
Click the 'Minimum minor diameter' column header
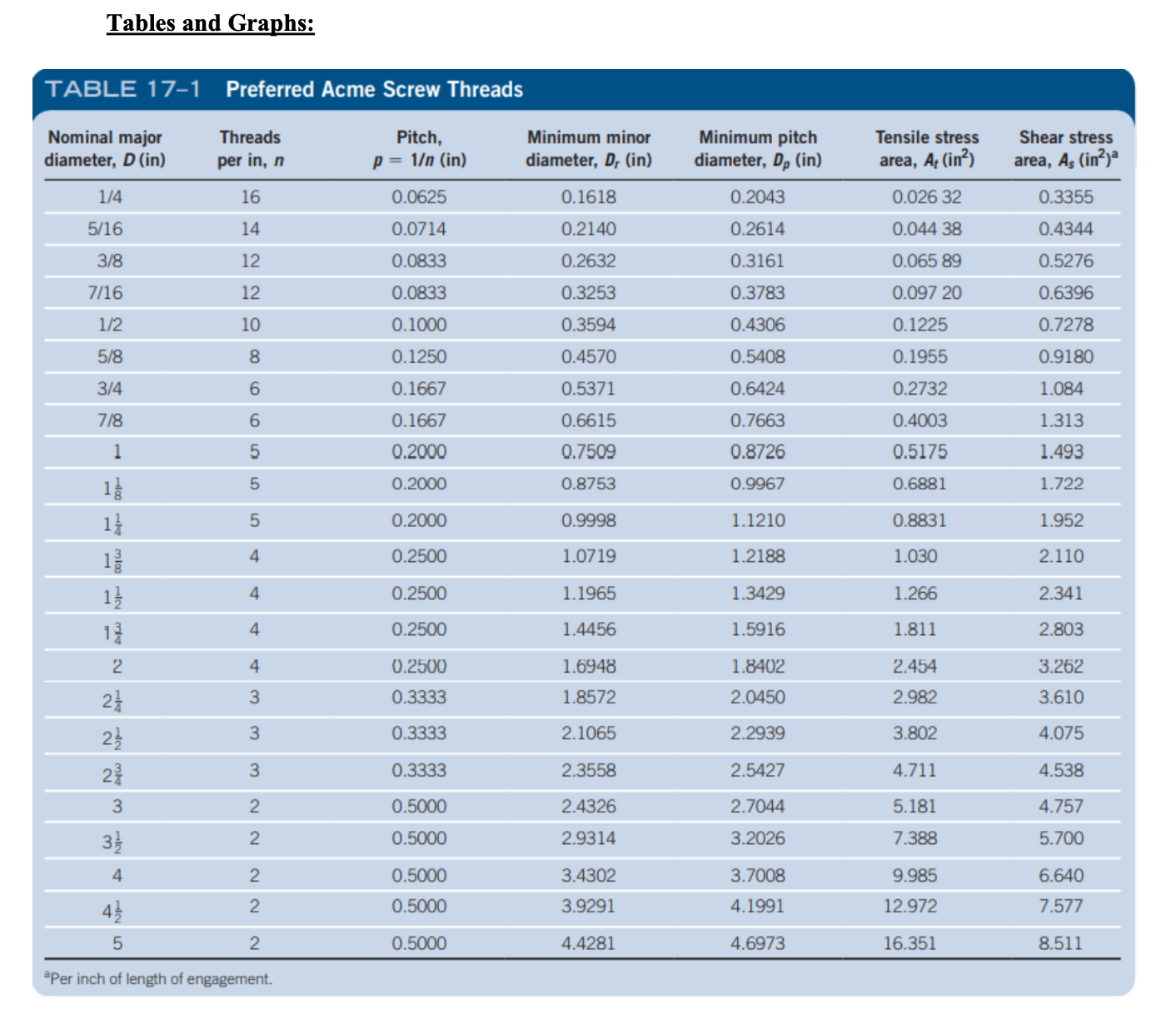[589, 148]
